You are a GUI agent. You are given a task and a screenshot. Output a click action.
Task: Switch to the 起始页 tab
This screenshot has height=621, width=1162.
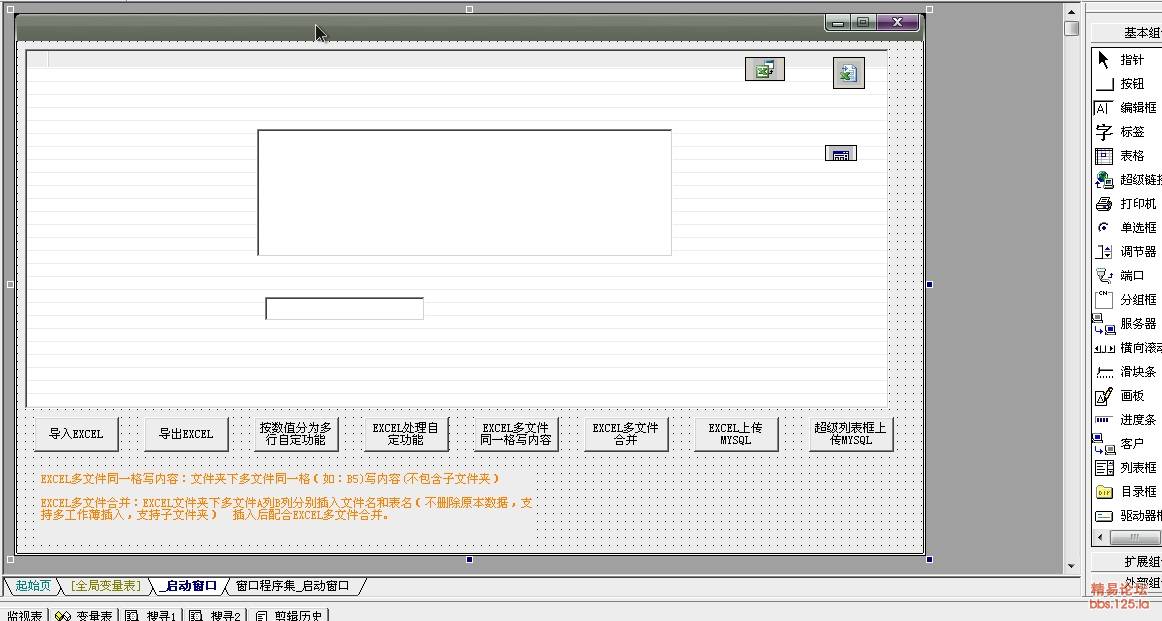(x=33, y=585)
